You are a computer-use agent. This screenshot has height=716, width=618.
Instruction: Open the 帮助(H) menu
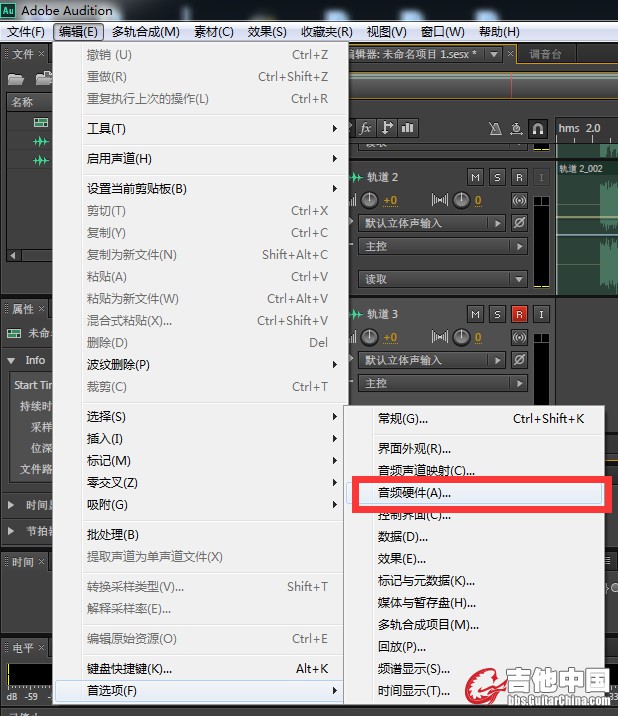click(499, 32)
